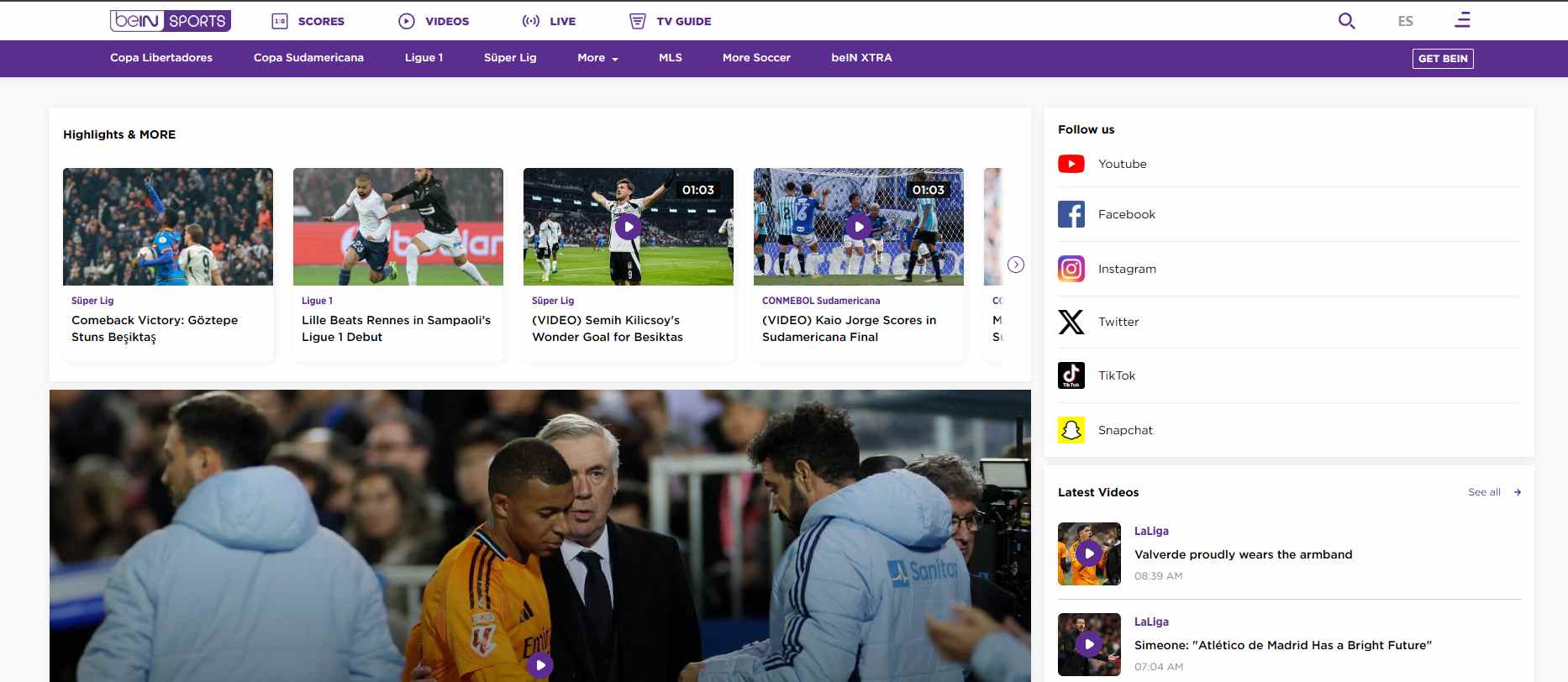Click the Snapchat ghost icon

pyautogui.click(x=1071, y=430)
